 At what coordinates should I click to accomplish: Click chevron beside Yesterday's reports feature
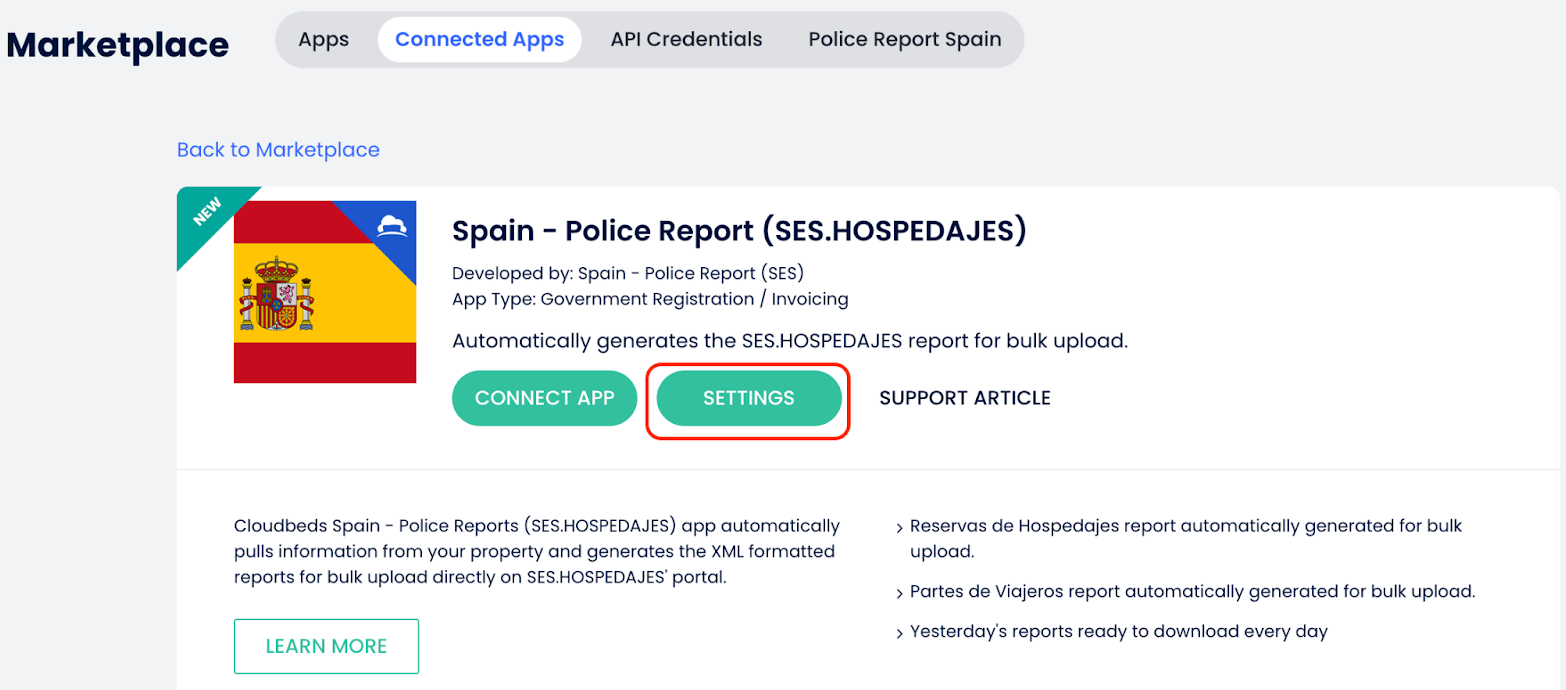pos(900,633)
